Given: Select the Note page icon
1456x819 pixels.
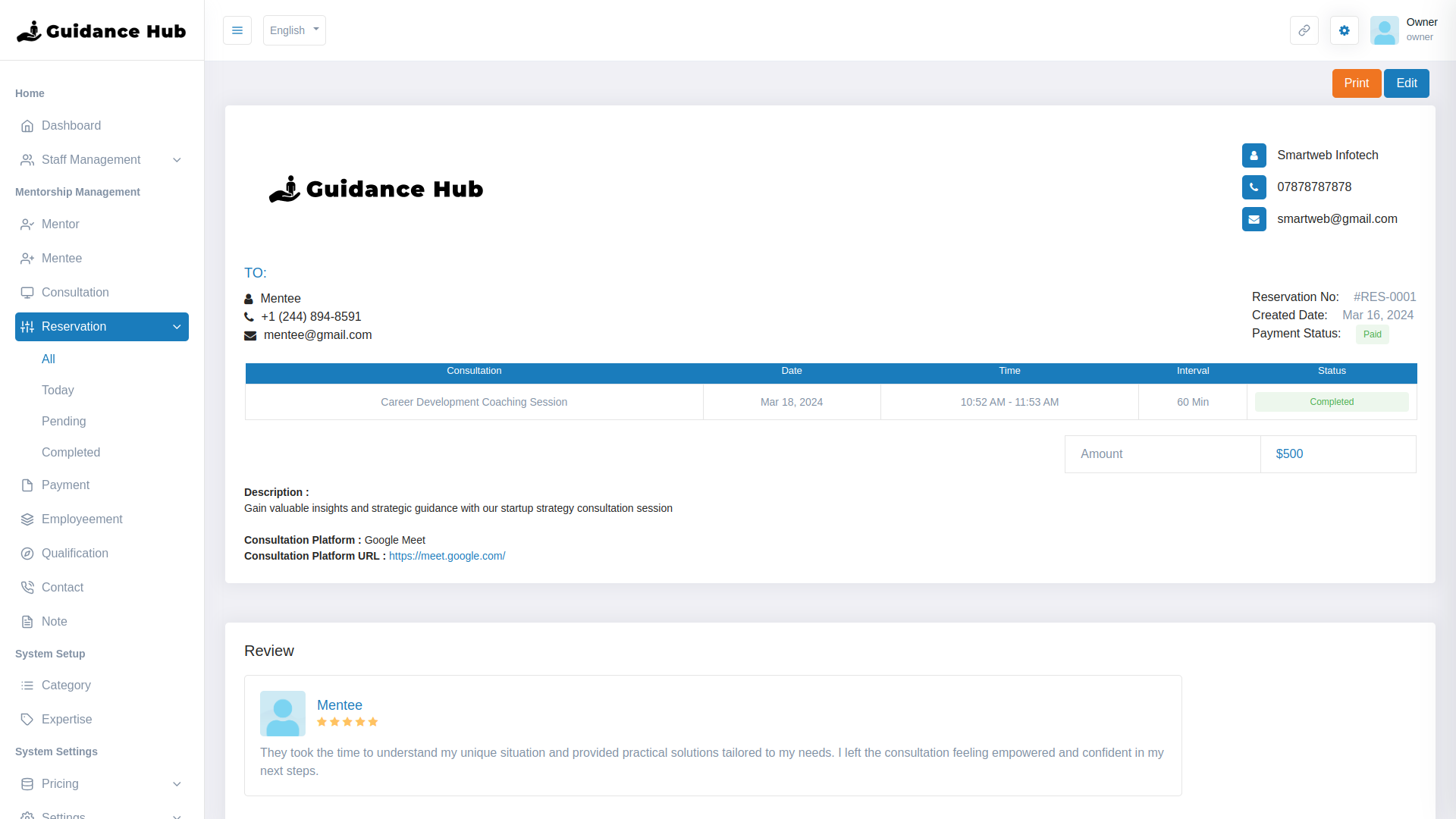Looking at the screenshot, I should pos(27,621).
